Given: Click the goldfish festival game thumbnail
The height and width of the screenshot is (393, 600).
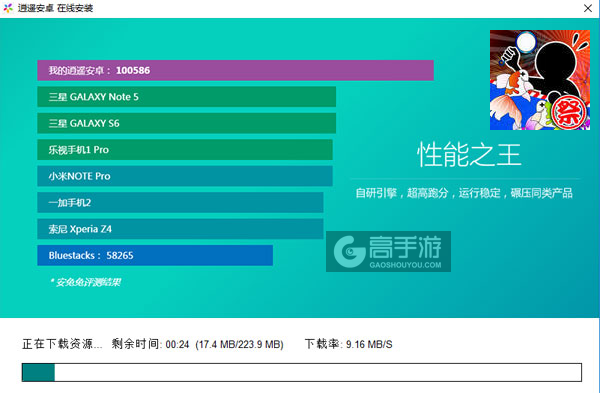Looking at the screenshot, I should point(540,80).
